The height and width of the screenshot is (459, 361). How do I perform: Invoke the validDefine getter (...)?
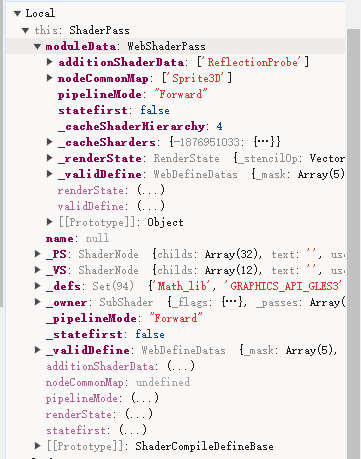[151, 206]
